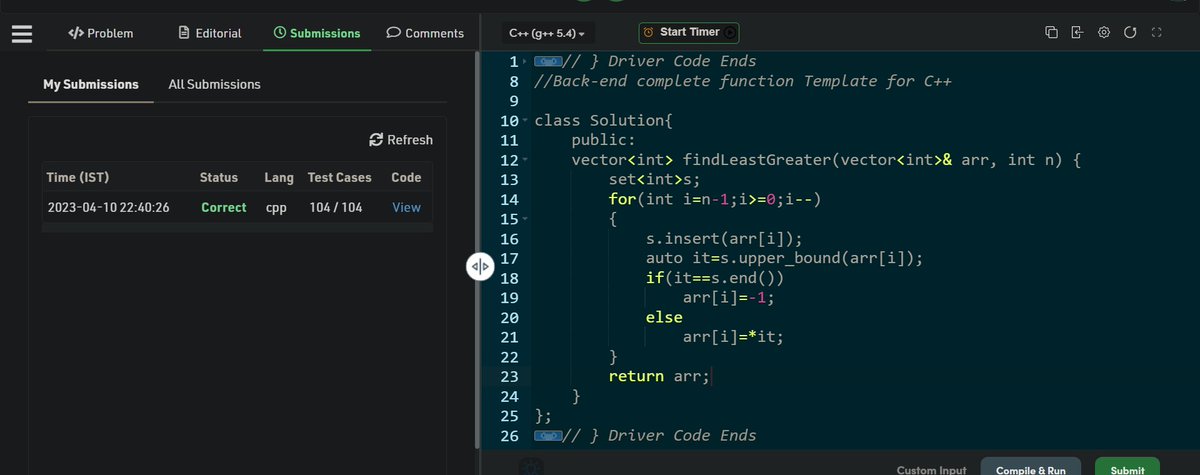Viewport: 1200px width, 475px height.
Task: Refresh the submissions list
Action: click(401, 140)
